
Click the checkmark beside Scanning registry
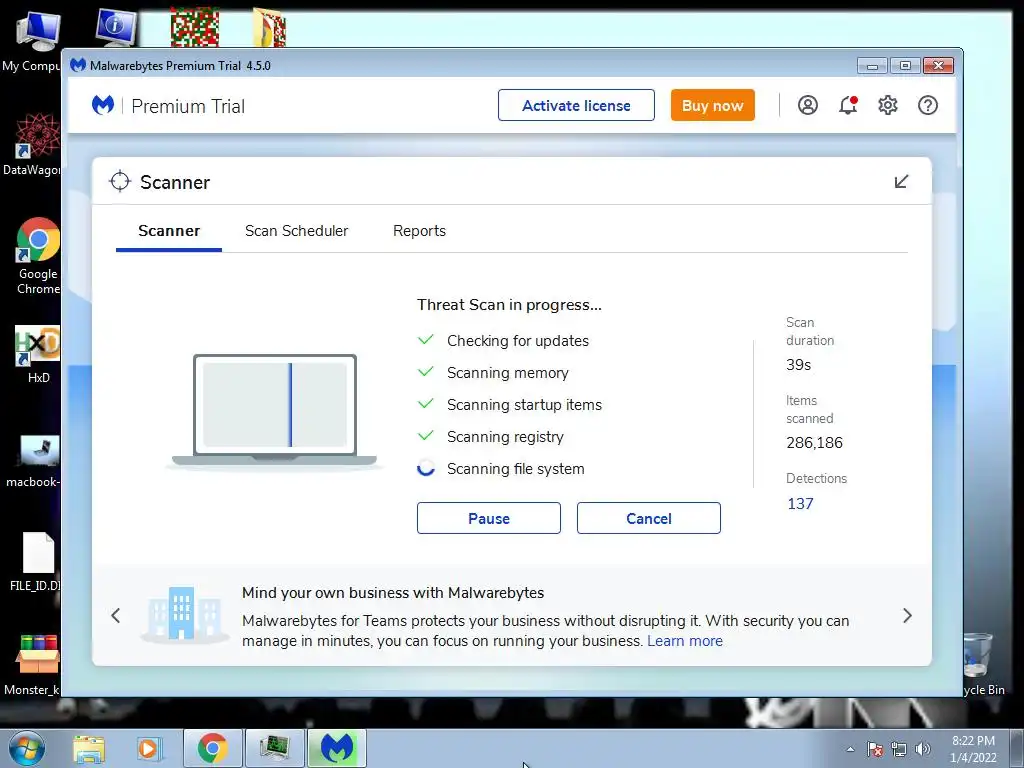pyautogui.click(x=426, y=436)
